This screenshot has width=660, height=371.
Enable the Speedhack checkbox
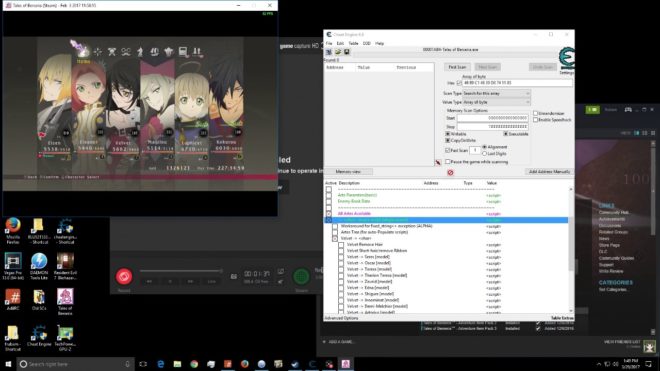535,120
